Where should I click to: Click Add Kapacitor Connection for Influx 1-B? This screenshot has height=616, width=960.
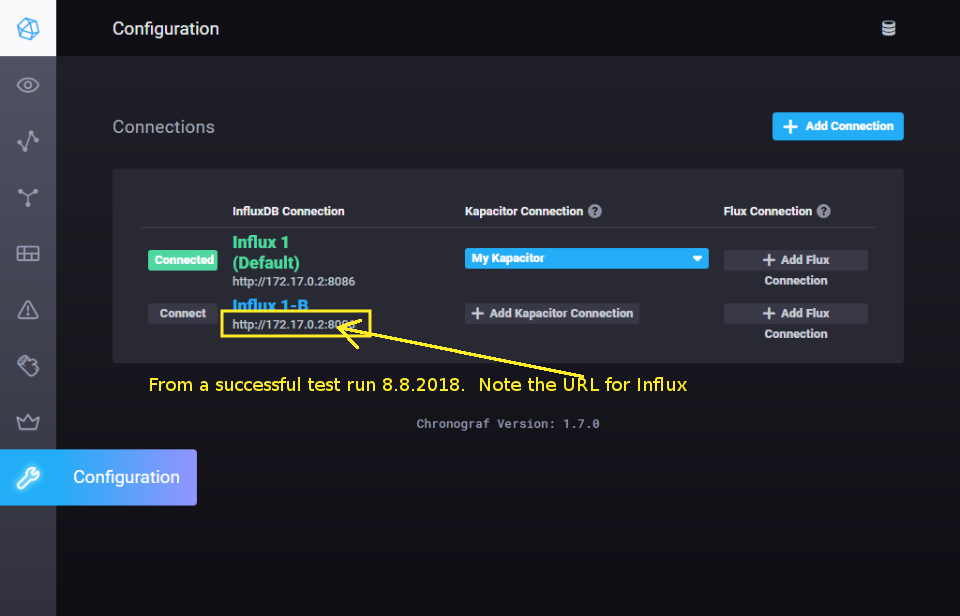coord(551,313)
